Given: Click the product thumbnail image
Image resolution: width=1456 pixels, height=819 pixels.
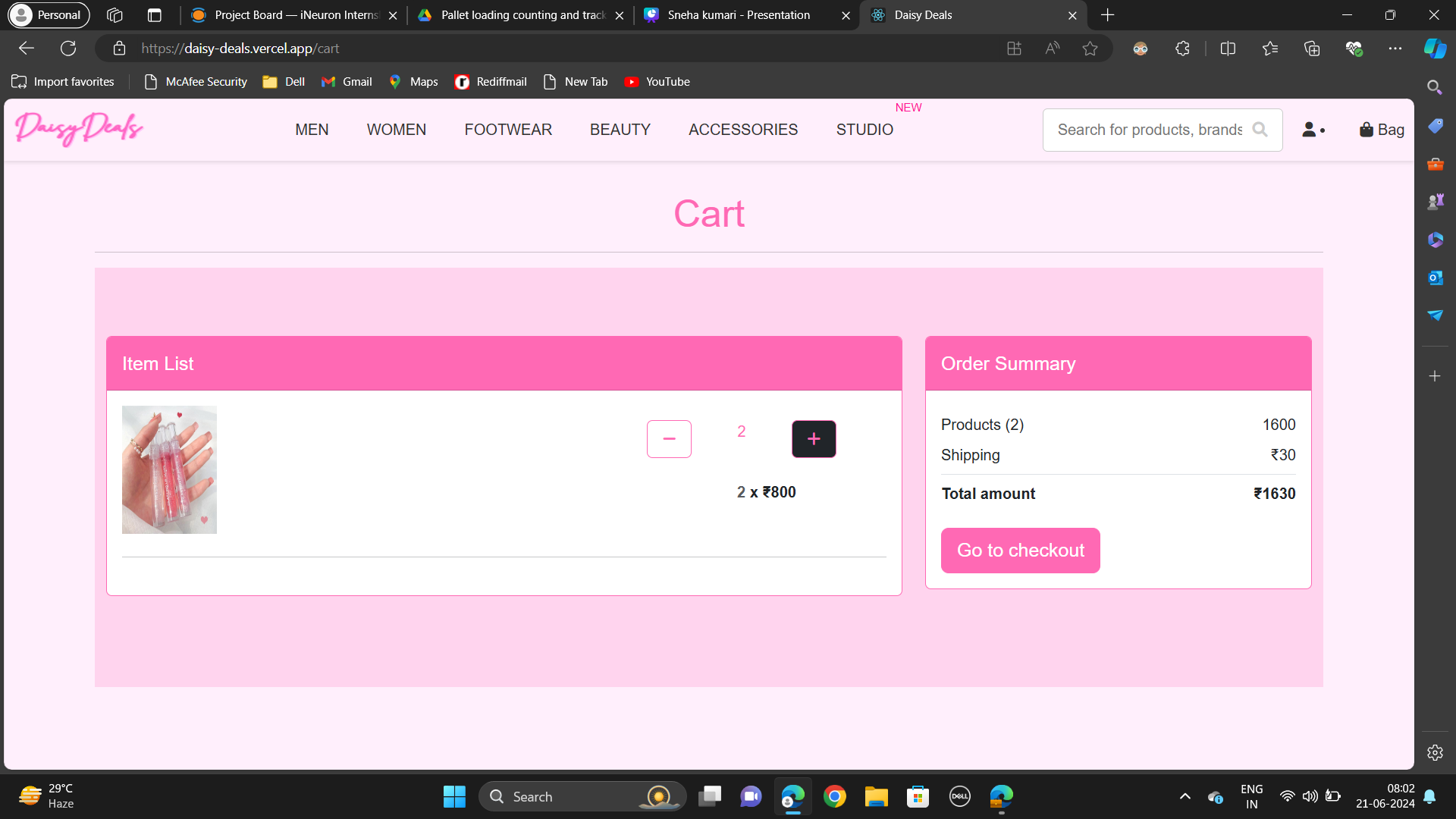Looking at the screenshot, I should coord(169,469).
